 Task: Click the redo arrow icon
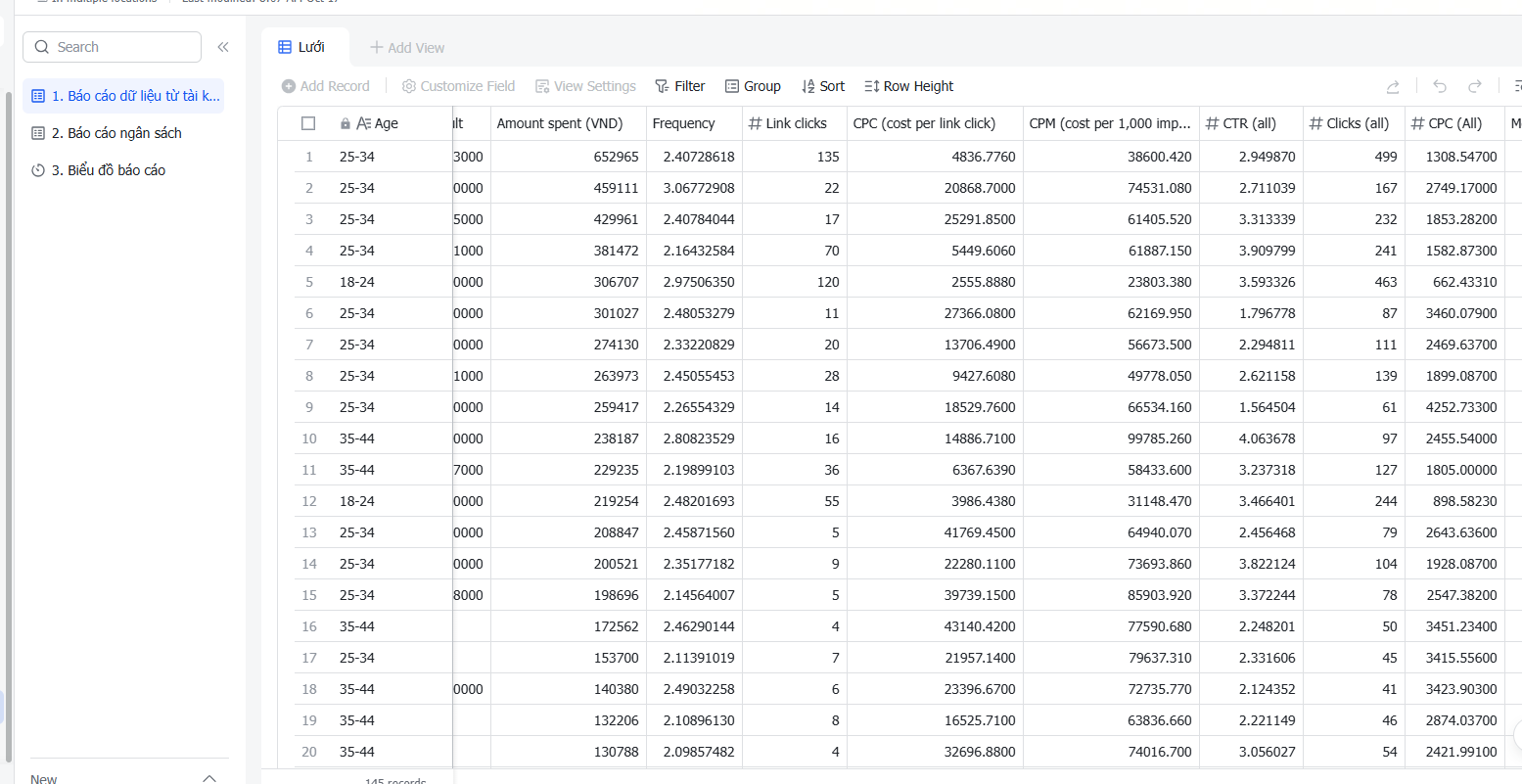point(1475,86)
